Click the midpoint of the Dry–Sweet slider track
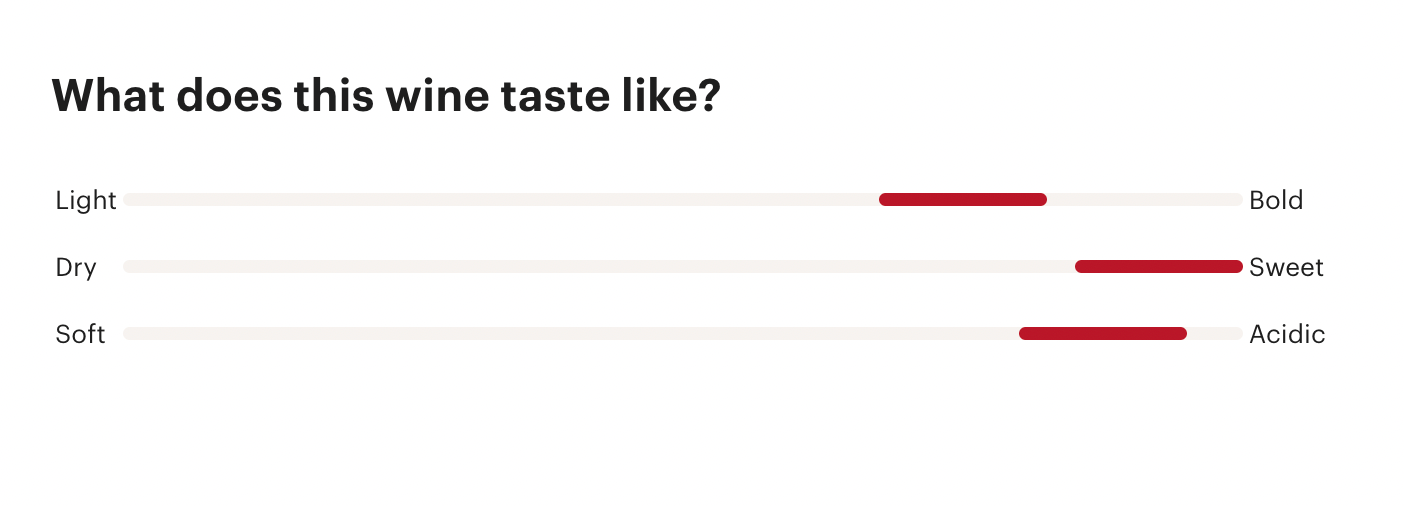 click(683, 266)
